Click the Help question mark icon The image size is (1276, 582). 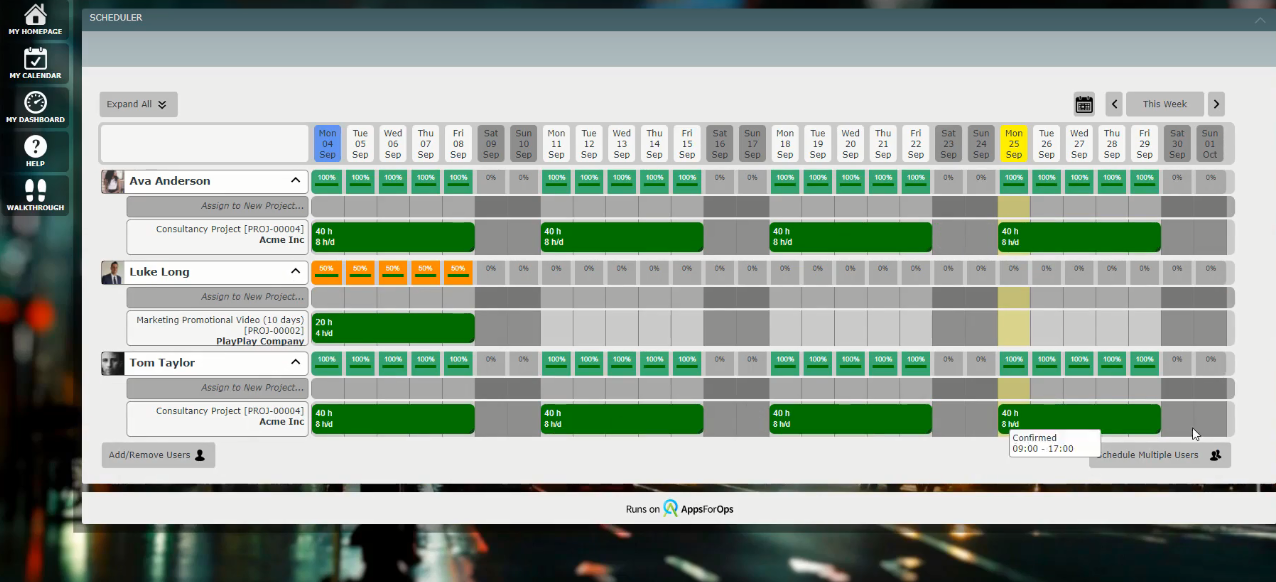click(35, 151)
